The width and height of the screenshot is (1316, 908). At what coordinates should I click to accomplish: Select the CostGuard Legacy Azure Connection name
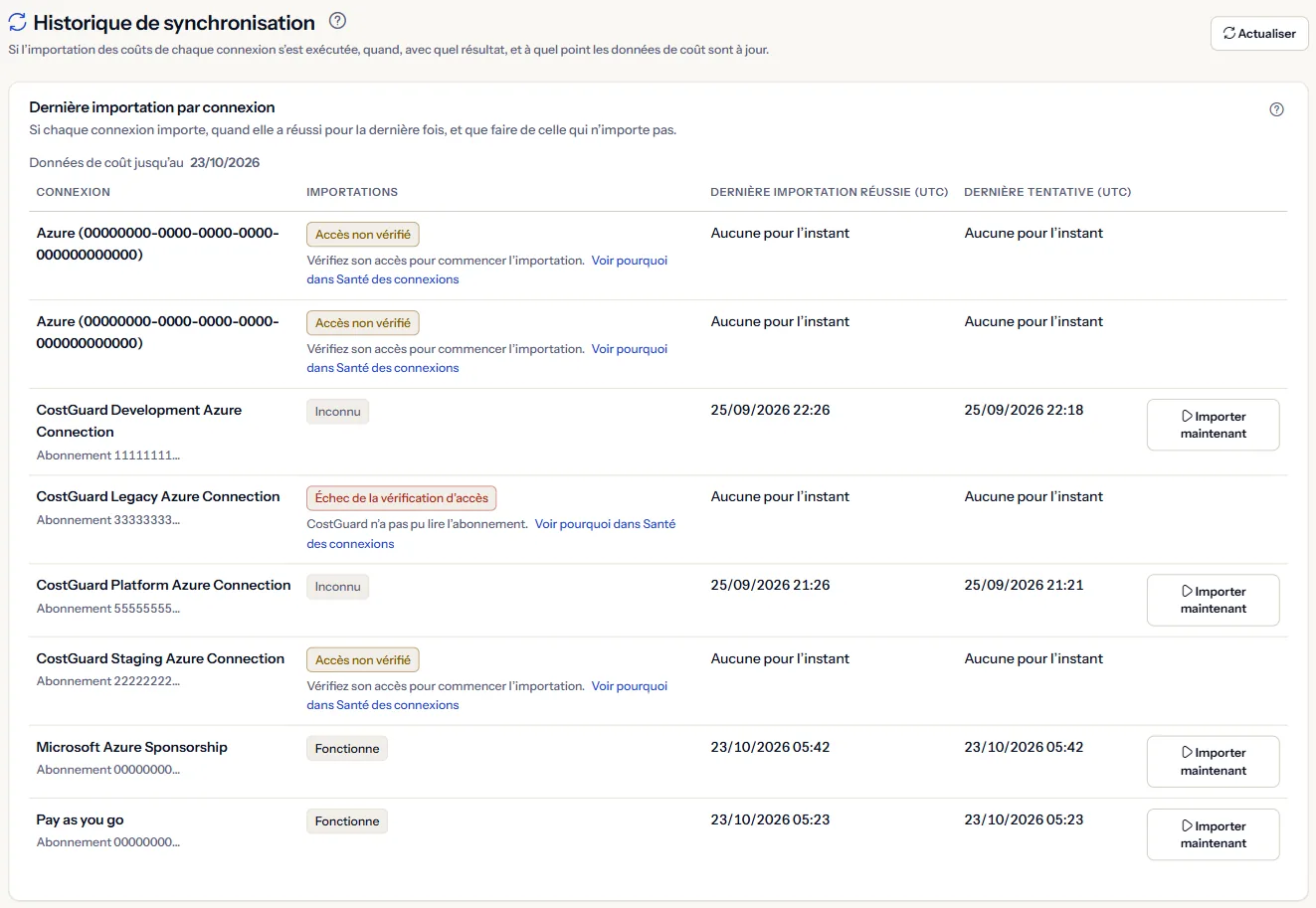click(158, 496)
